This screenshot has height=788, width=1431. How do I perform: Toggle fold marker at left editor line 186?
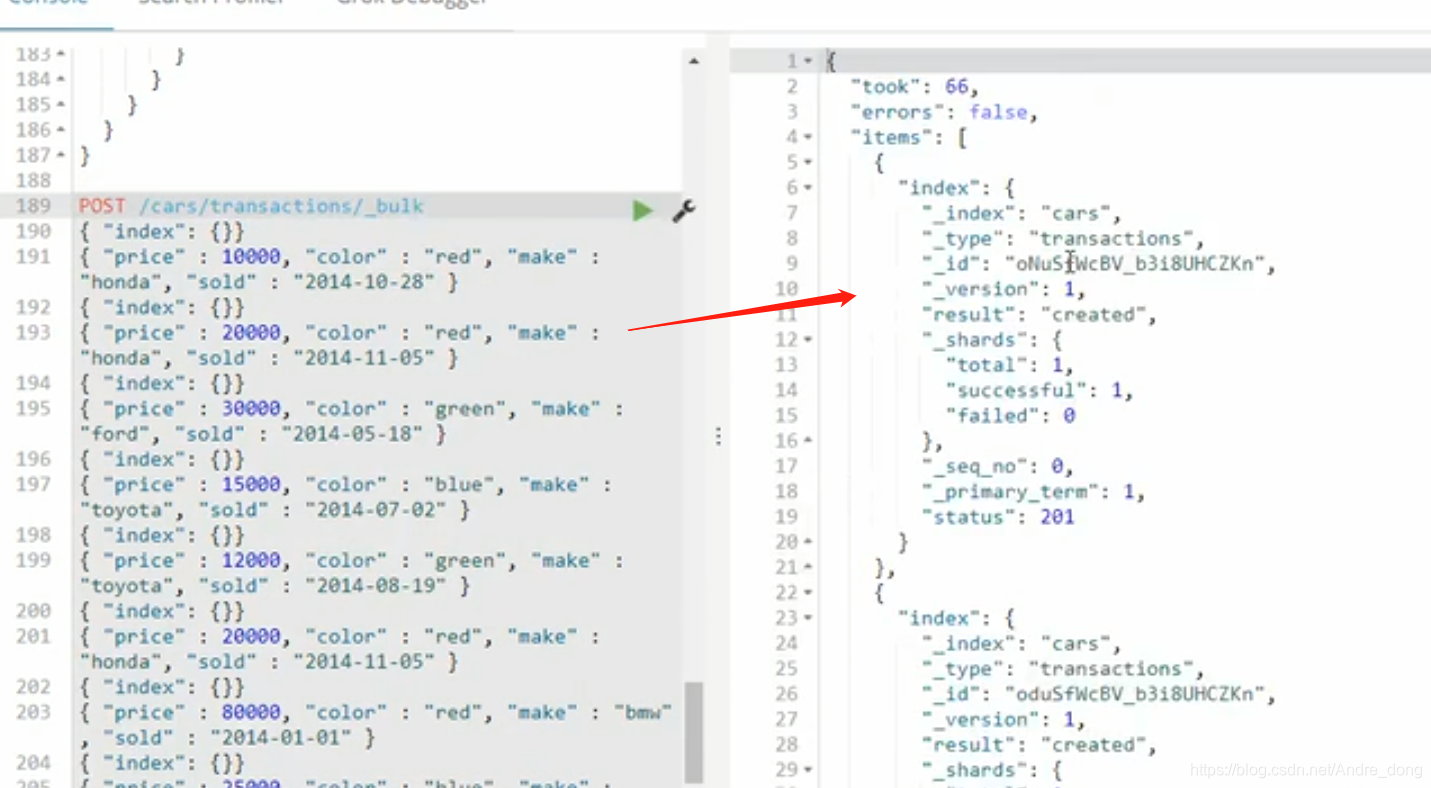62,130
